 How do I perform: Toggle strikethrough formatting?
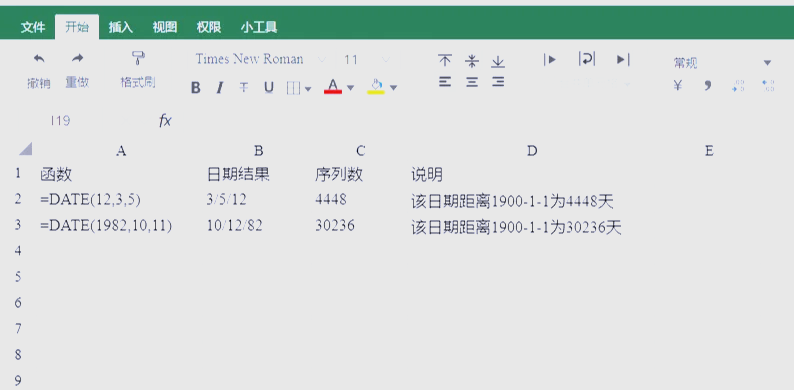click(x=244, y=88)
